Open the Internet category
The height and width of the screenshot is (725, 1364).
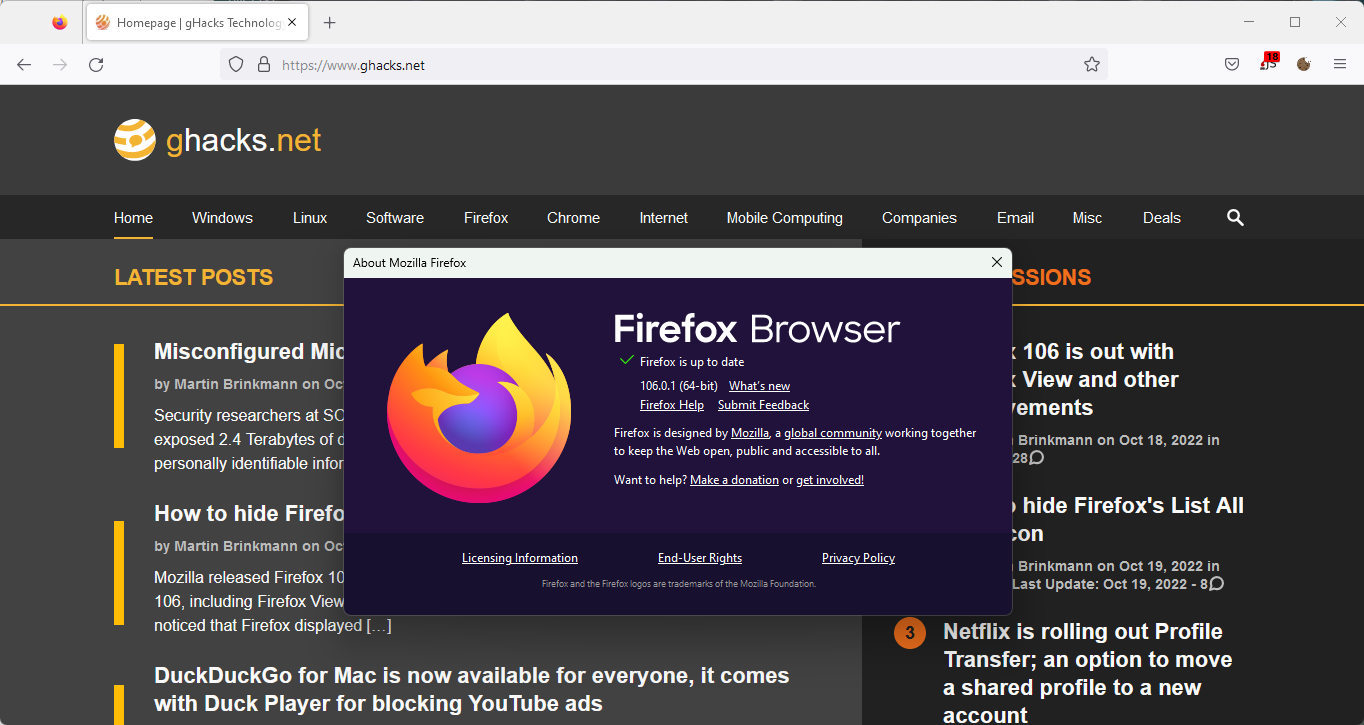tap(664, 217)
